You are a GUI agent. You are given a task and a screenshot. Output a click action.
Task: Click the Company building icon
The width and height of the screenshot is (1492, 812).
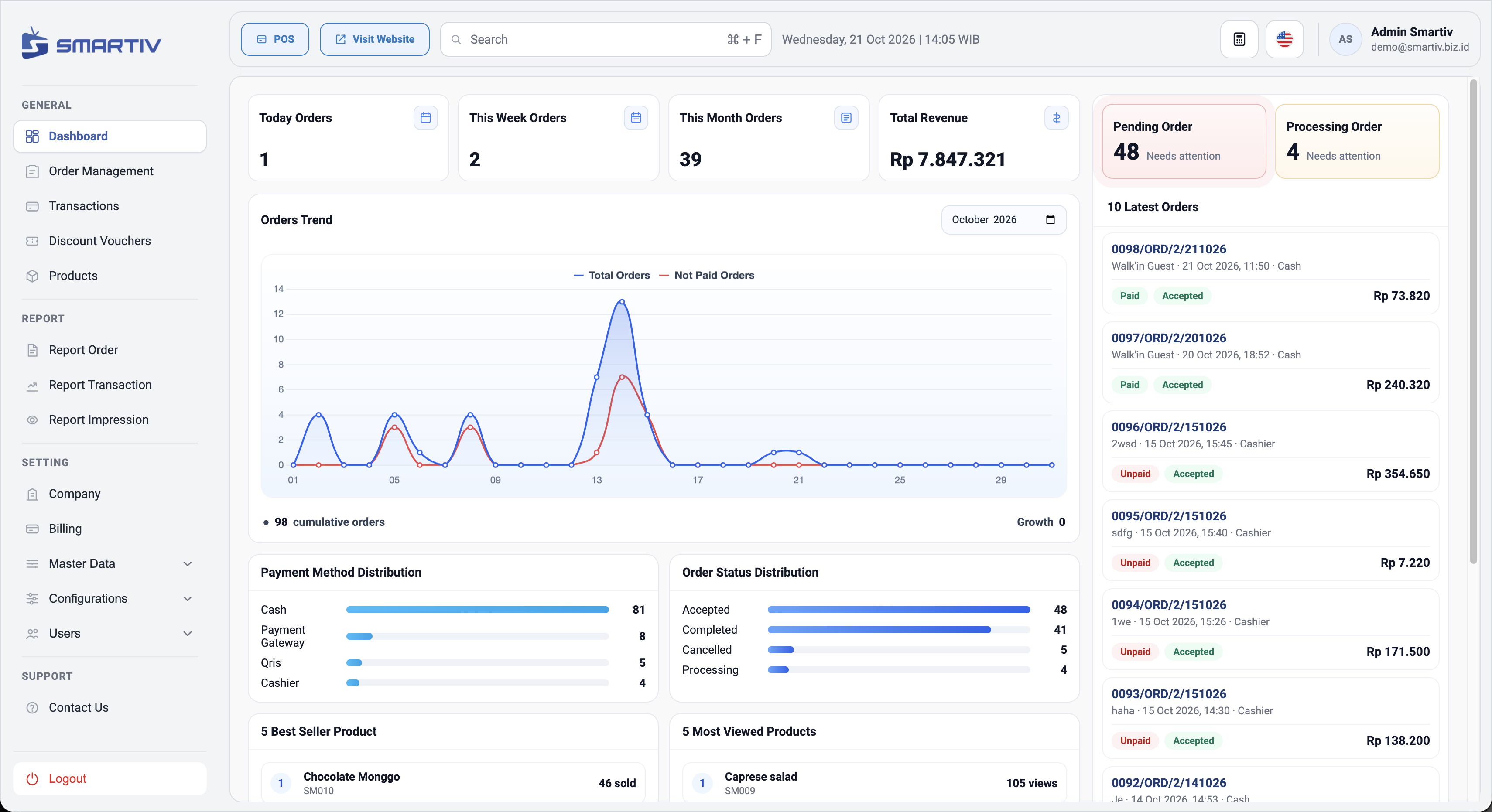tap(32, 494)
